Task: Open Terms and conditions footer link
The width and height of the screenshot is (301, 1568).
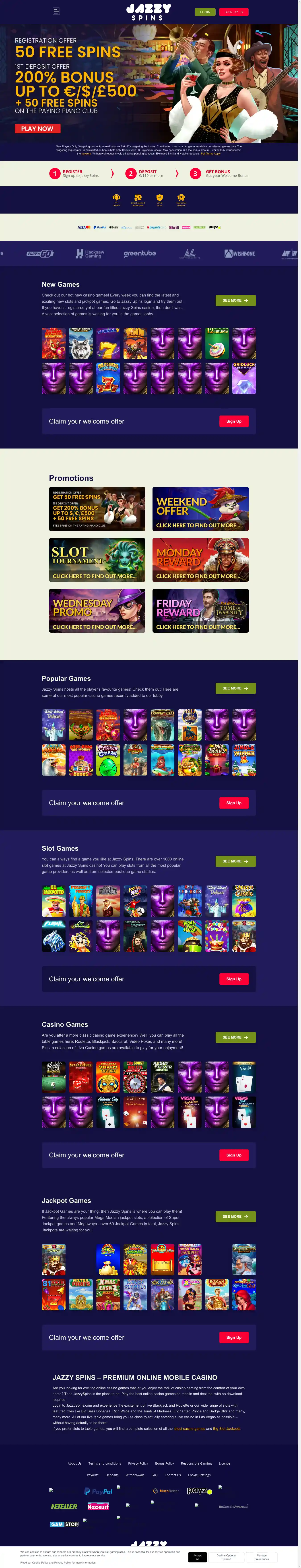Action: coord(105,1463)
